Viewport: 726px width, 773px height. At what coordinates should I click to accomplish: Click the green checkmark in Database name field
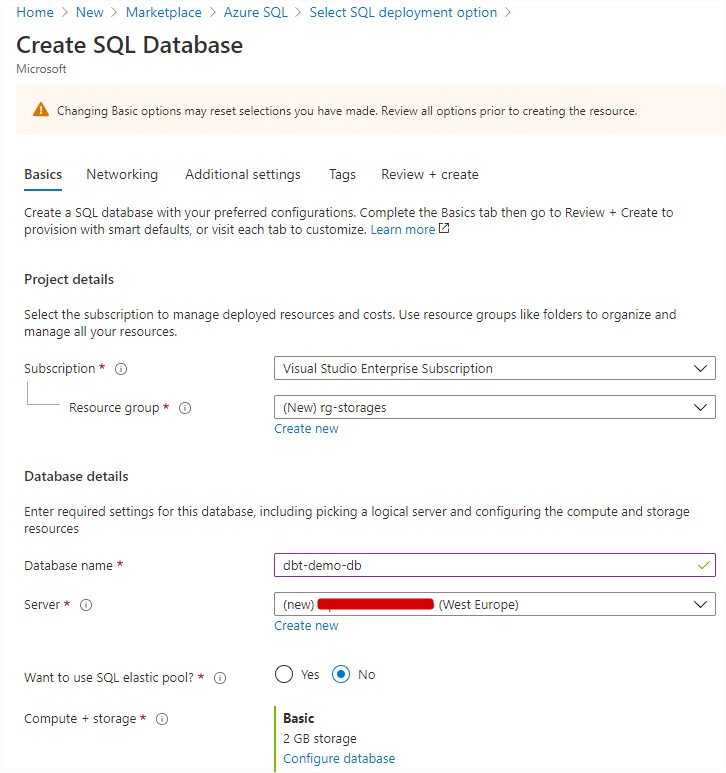[x=704, y=565]
